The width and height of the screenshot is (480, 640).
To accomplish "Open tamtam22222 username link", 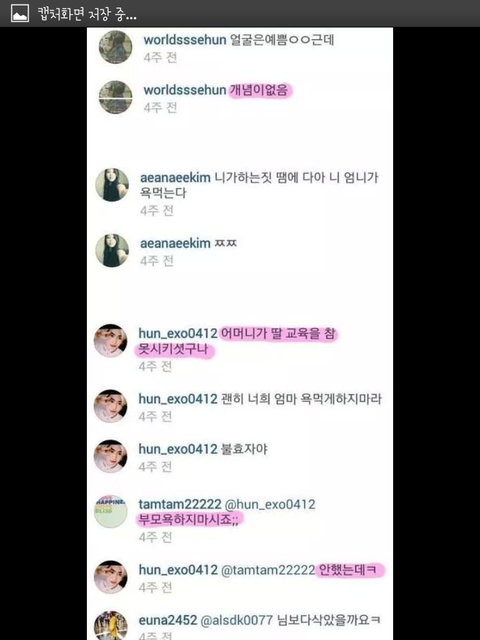I will 180,504.
